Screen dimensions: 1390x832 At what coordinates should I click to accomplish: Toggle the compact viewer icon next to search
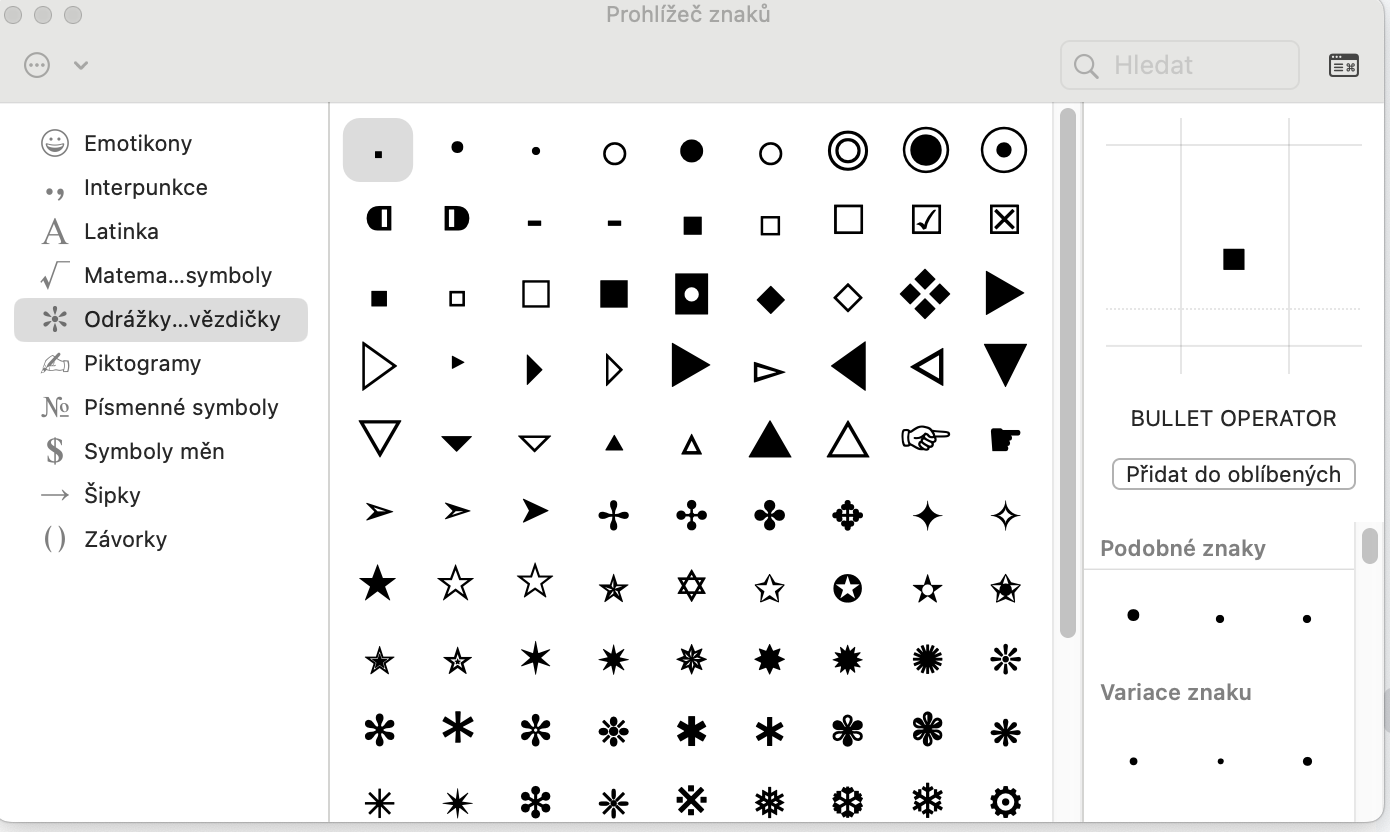[x=1343, y=65]
